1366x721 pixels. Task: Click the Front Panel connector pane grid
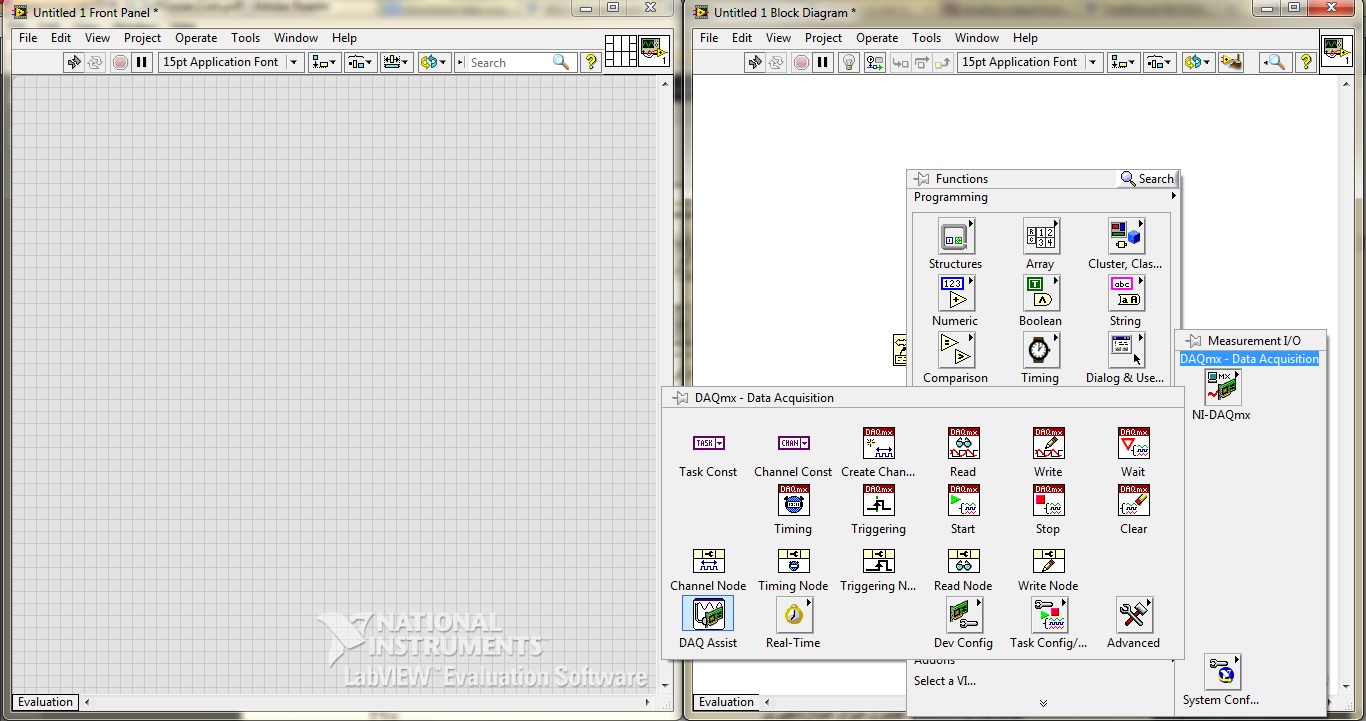tap(621, 51)
